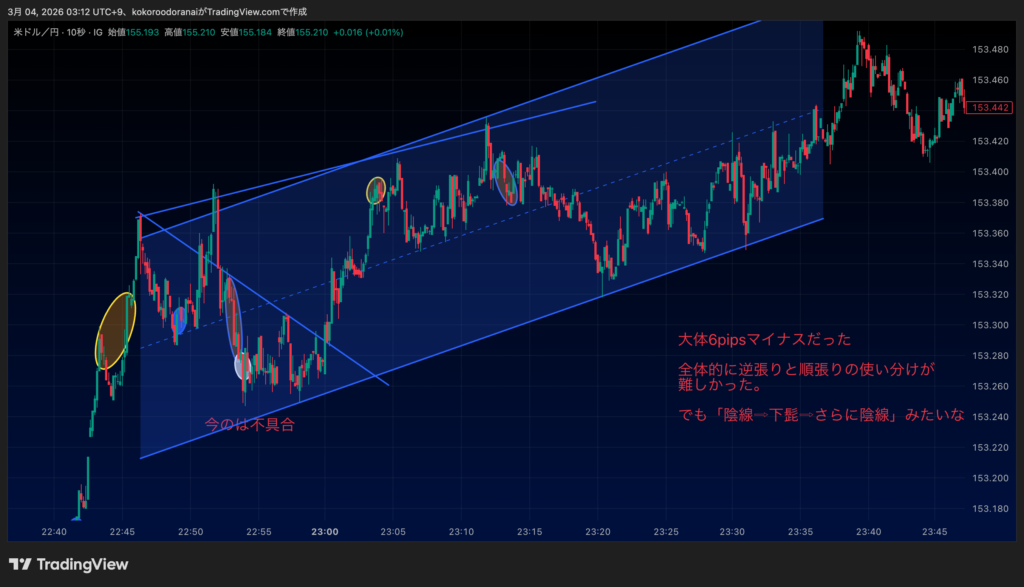The image size is (1024, 587).
Task: Select the small yellow ellipse near 23:04
Action: click(x=376, y=190)
